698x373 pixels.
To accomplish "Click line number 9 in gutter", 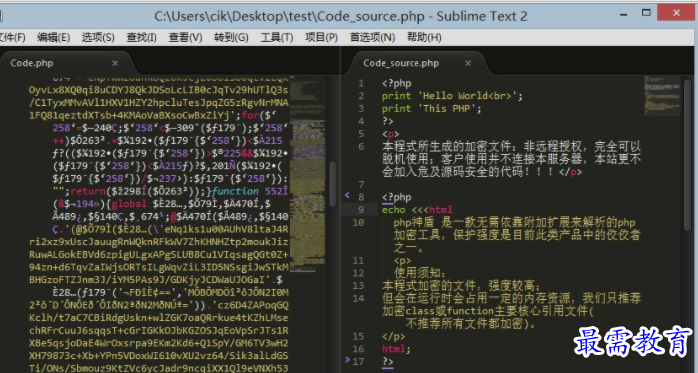I will click(361, 210).
